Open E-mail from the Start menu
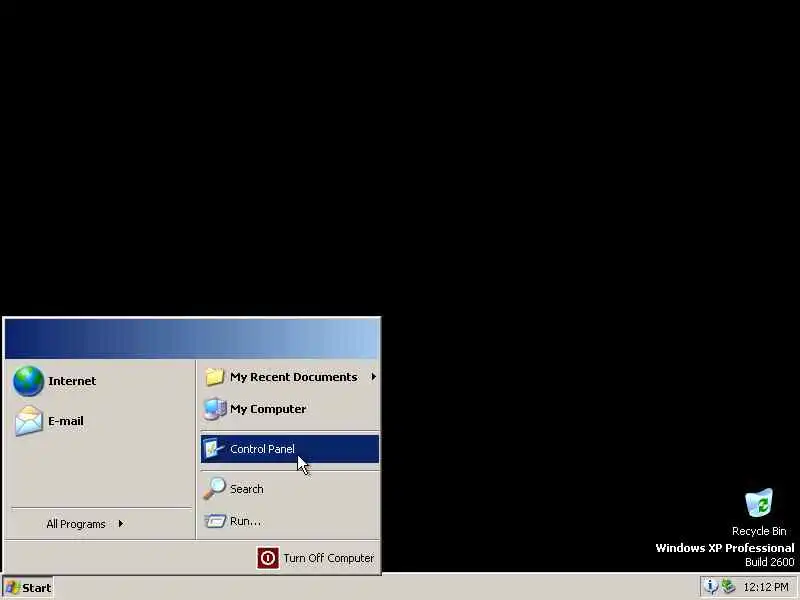This screenshot has height=600, width=800. tap(101, 421)
